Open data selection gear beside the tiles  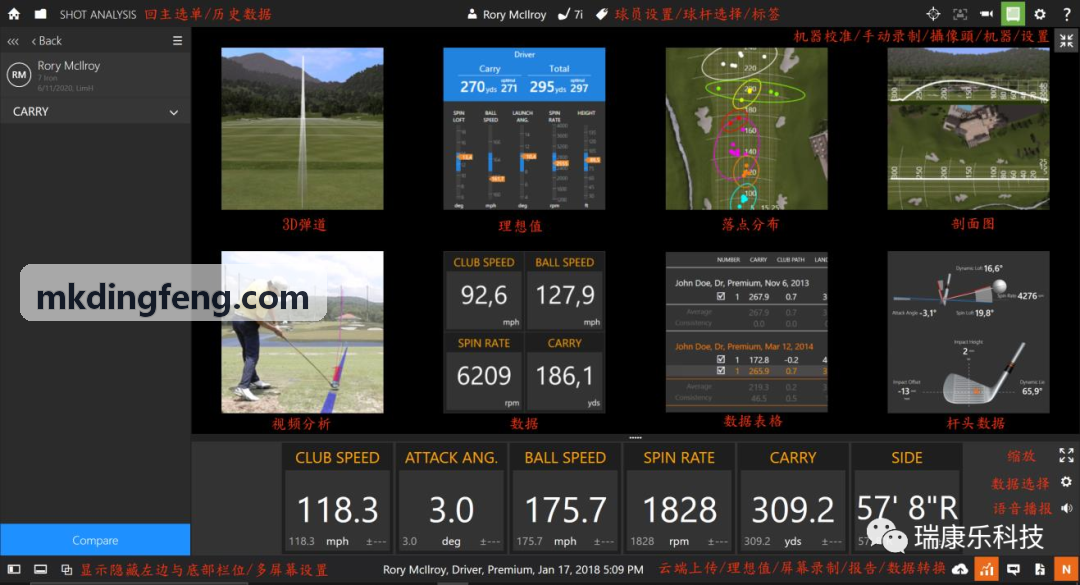(x=1066, y=482)
